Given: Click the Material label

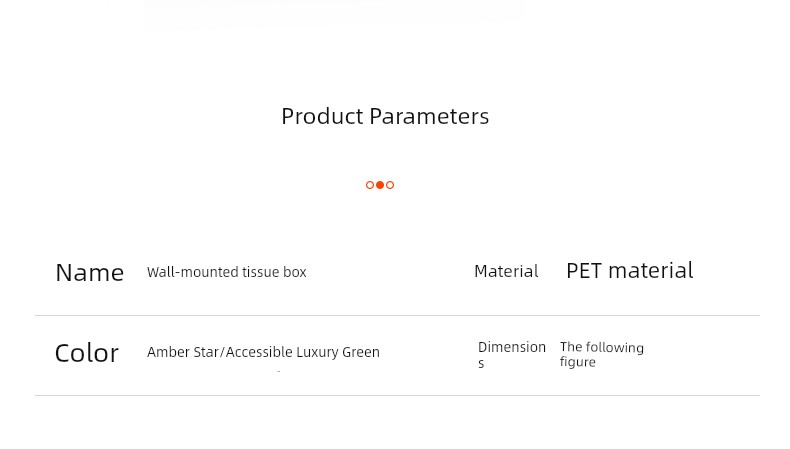Looking at the screenshot, I should 506,271.
